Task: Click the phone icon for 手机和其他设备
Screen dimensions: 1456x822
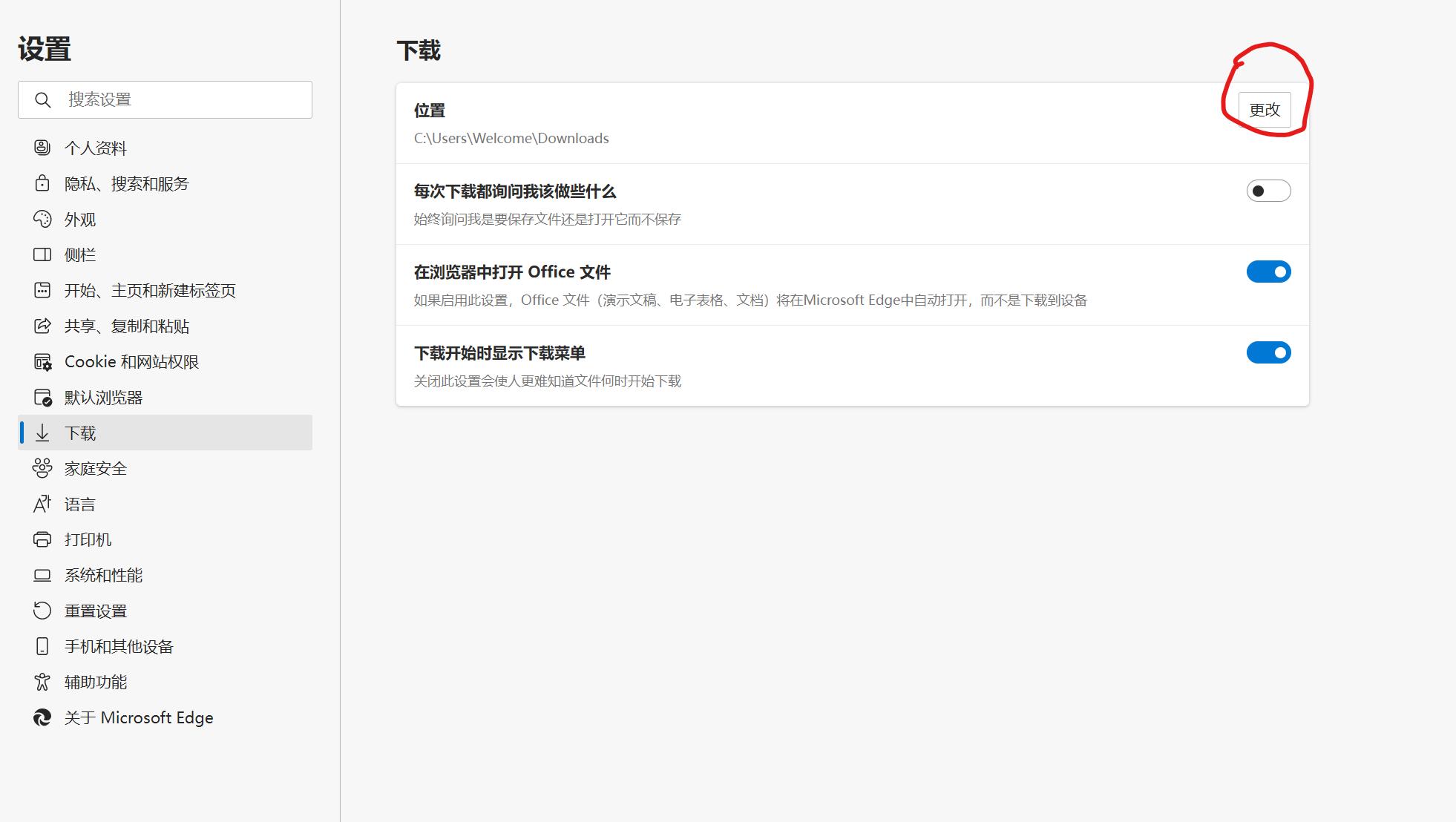Action: (42, 646)
